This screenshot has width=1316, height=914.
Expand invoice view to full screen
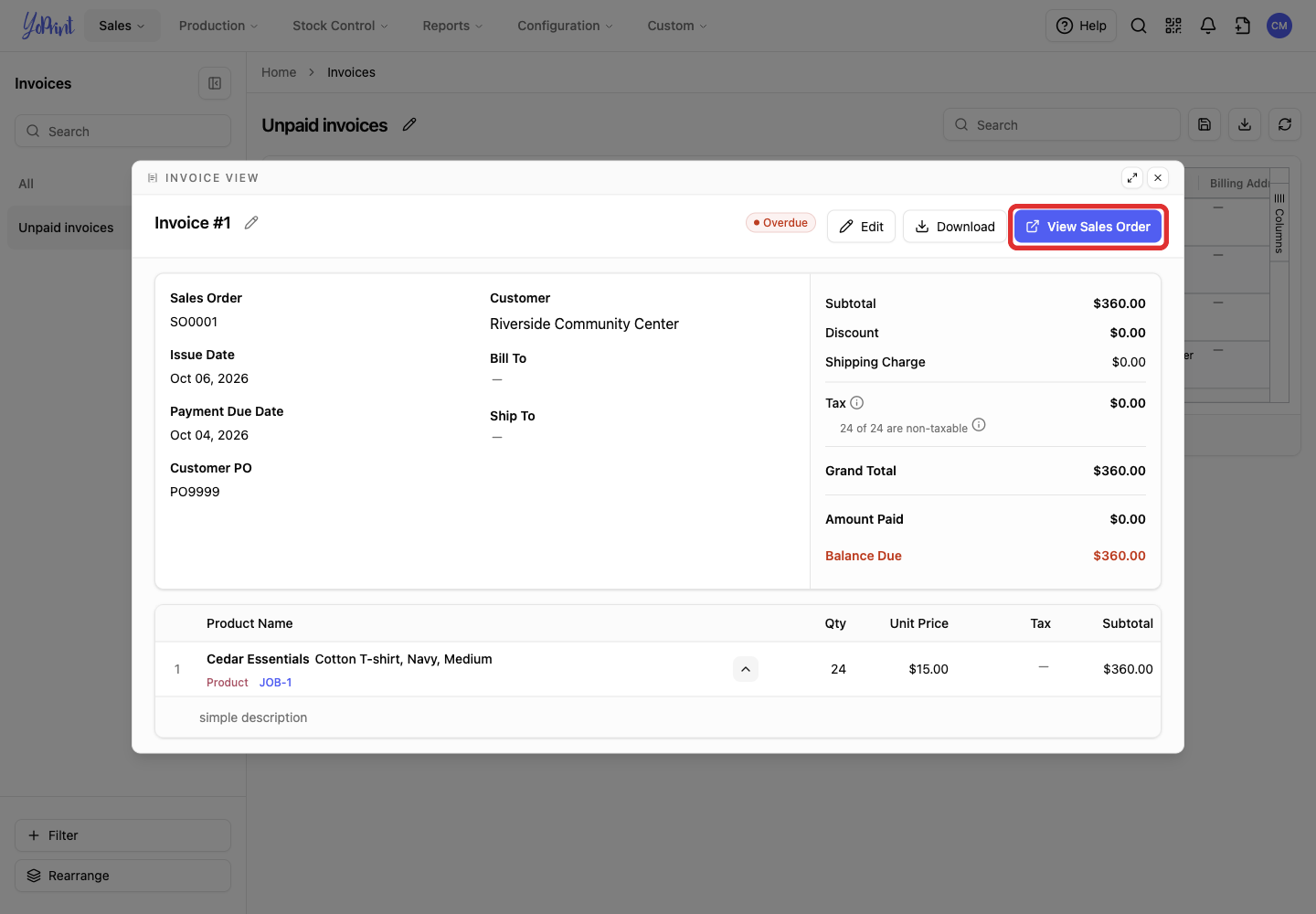click(1132, 178)
